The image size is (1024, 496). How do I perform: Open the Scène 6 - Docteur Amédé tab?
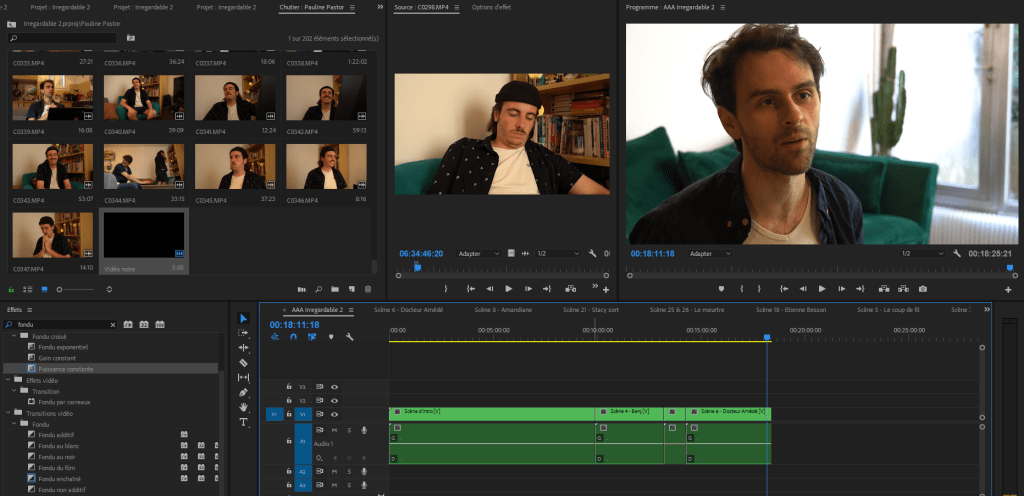click(408, 310)
